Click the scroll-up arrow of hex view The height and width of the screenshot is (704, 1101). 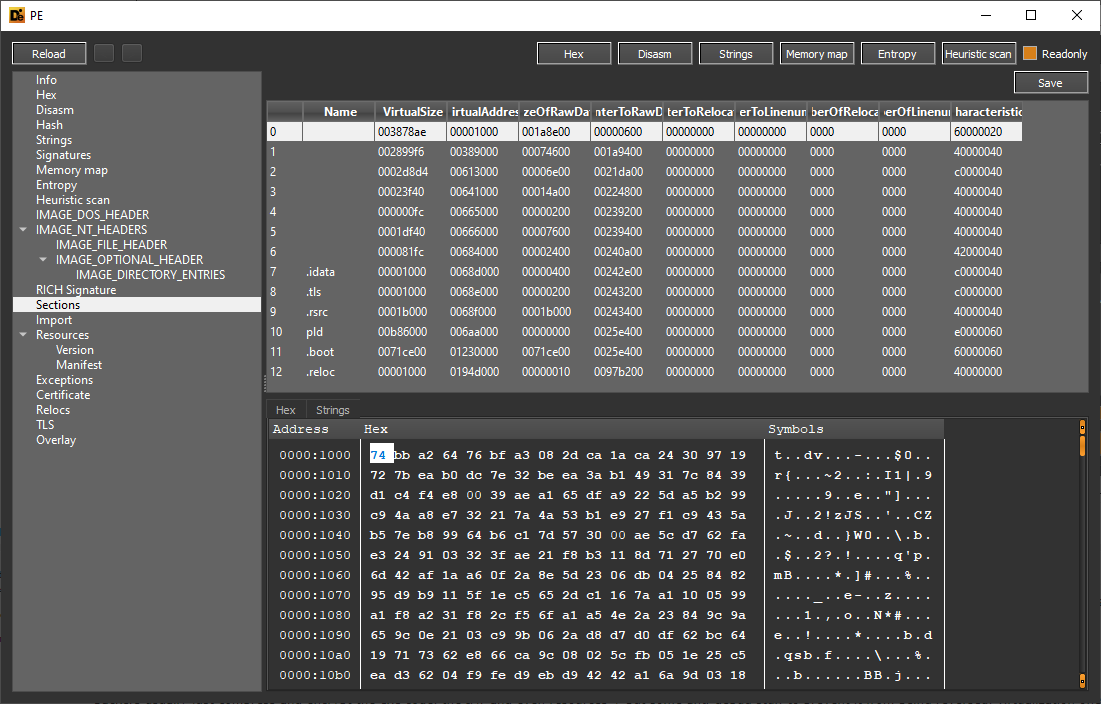tap(1082, 427)
